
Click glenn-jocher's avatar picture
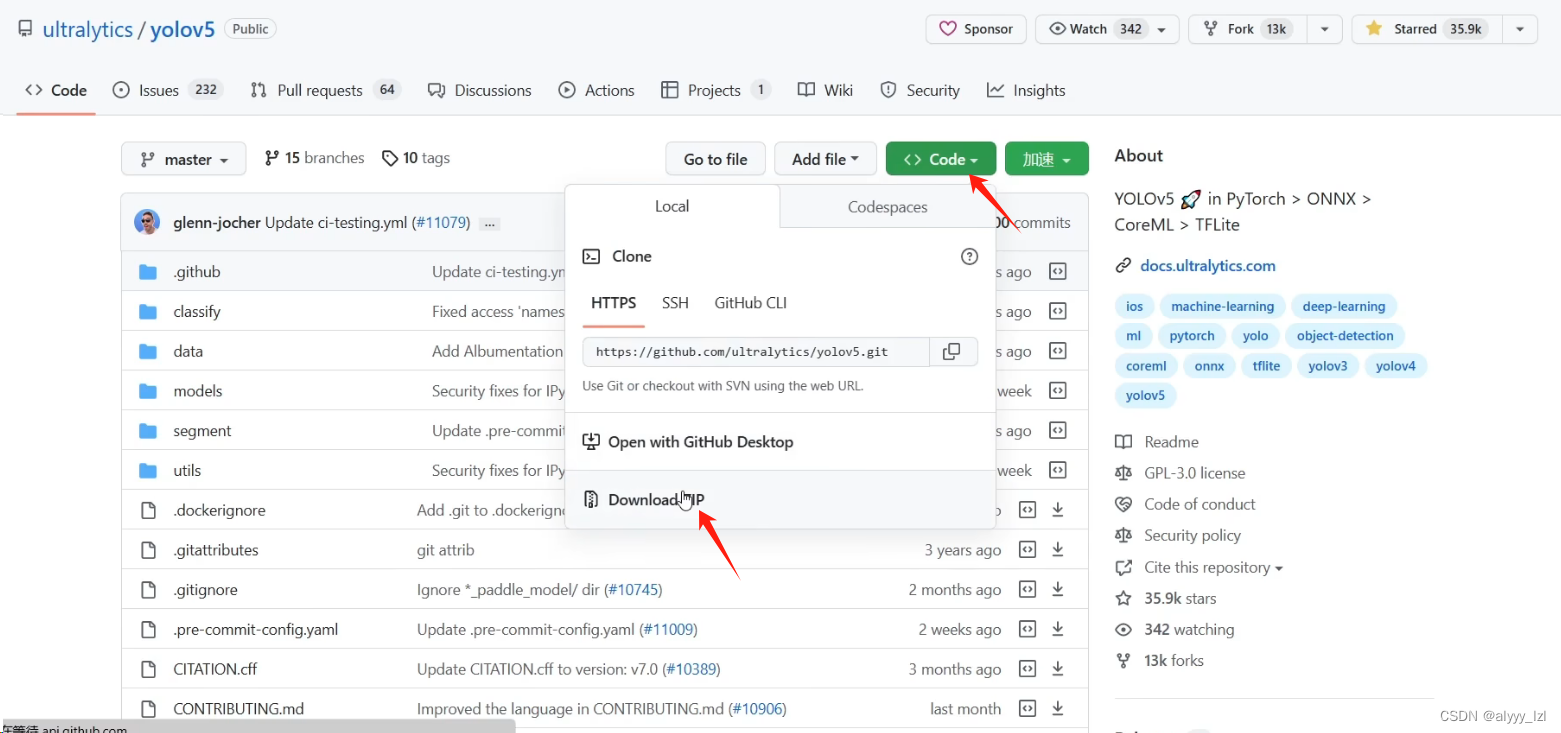coord(147,222)
